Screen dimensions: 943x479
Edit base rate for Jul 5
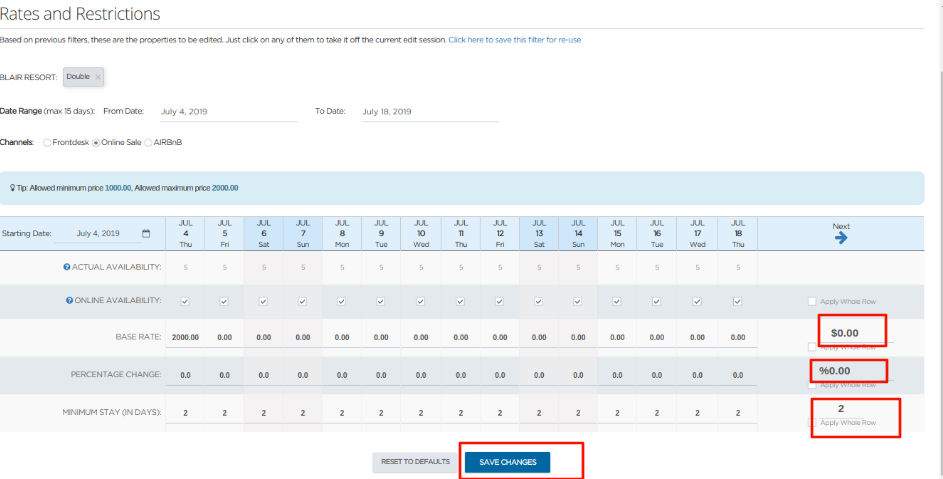[224, 338]
